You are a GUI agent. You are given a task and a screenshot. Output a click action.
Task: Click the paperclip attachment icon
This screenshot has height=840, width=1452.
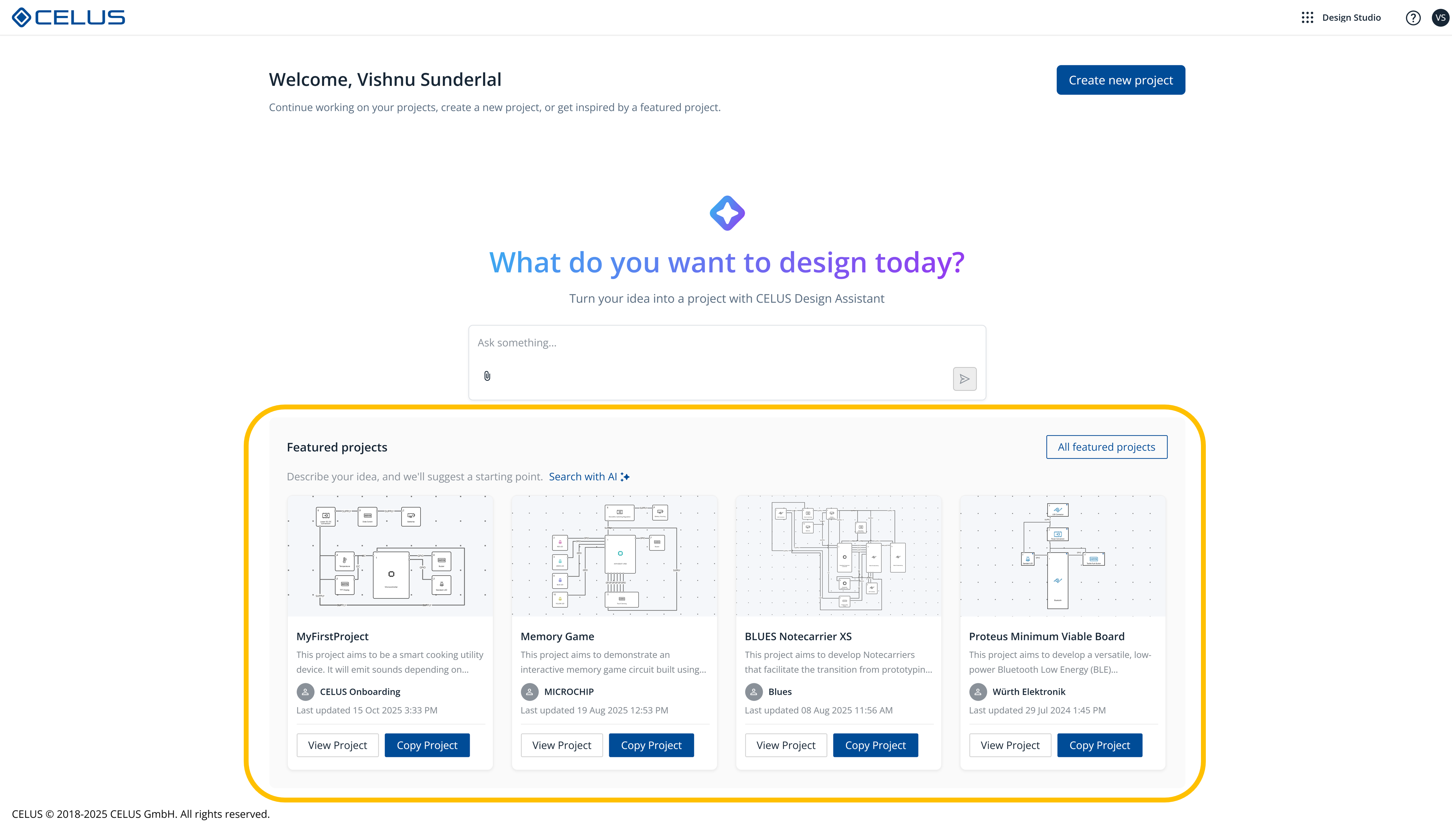click(487, 376)
